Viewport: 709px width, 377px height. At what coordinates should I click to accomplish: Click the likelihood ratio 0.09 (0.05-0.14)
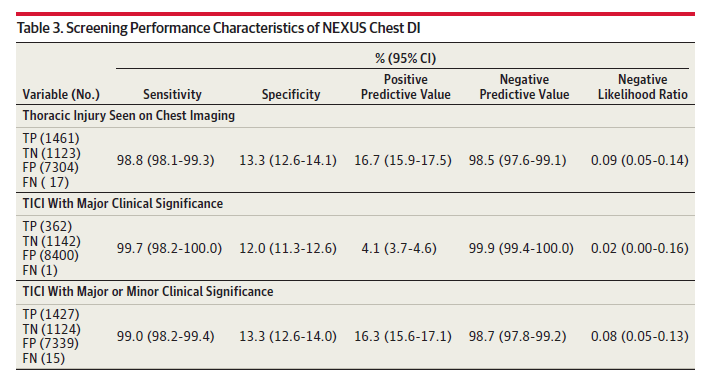[640, 160]
